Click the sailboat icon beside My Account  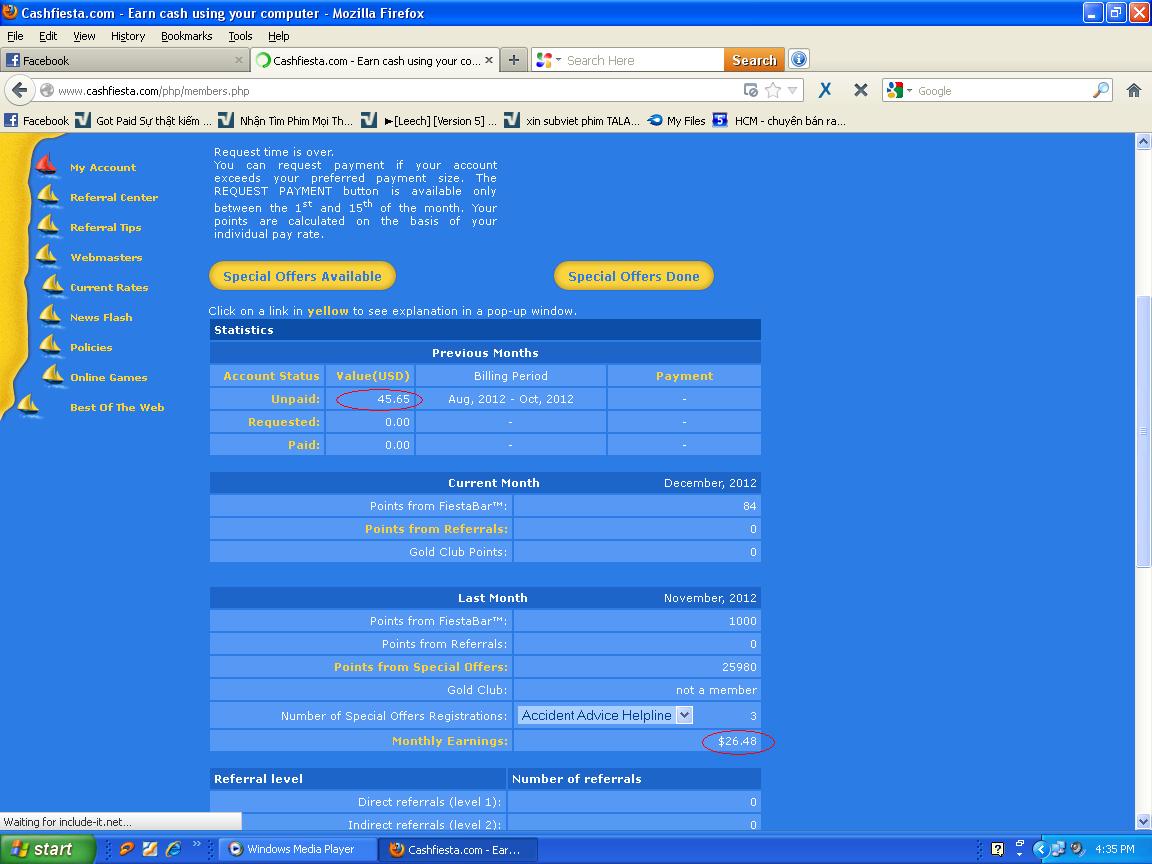[46, 165]
